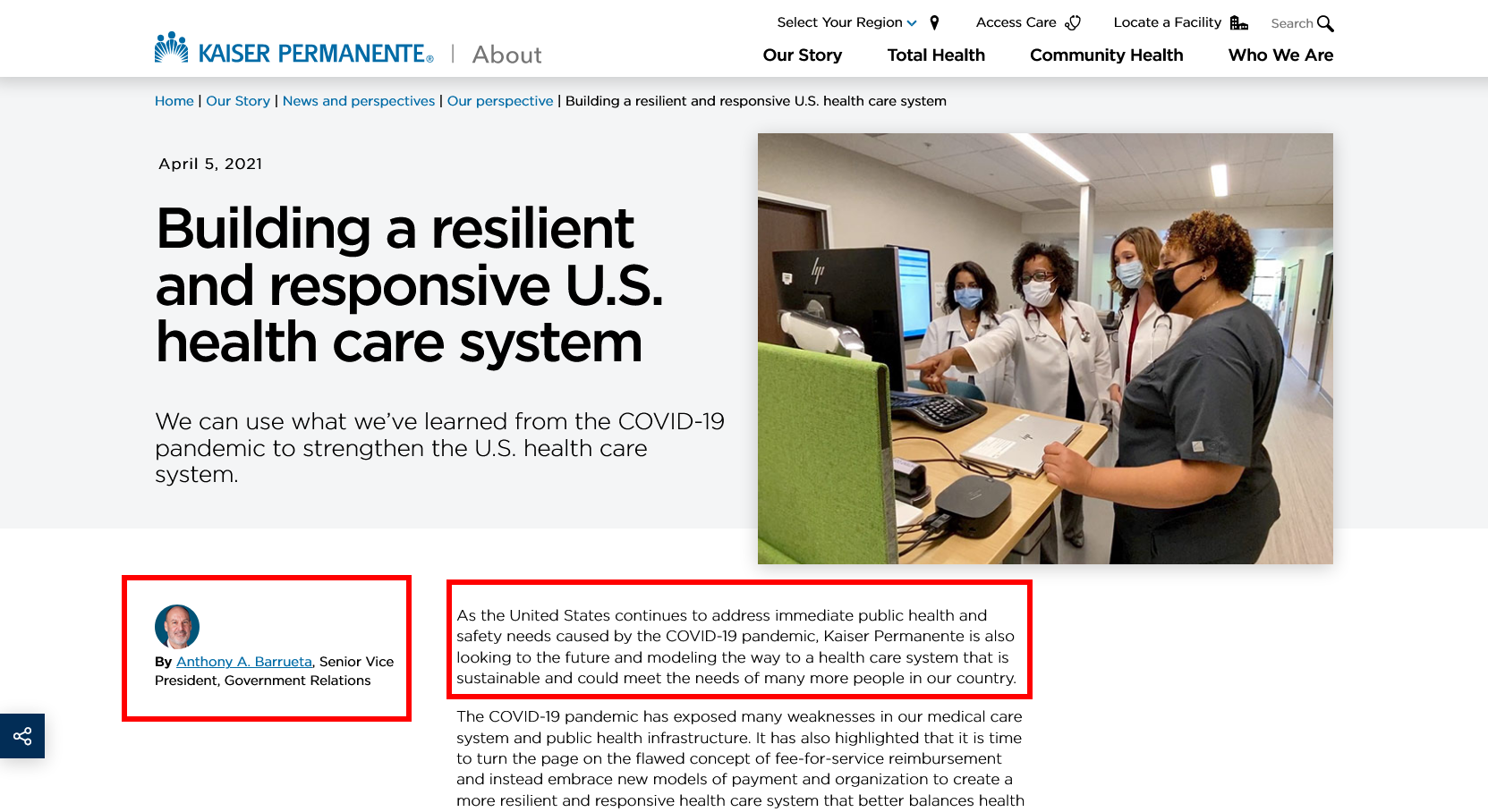Click the subtitle about COVID-19 pandemic lessons
Screen dimensions: 1488x812
(x=439, y=447)
